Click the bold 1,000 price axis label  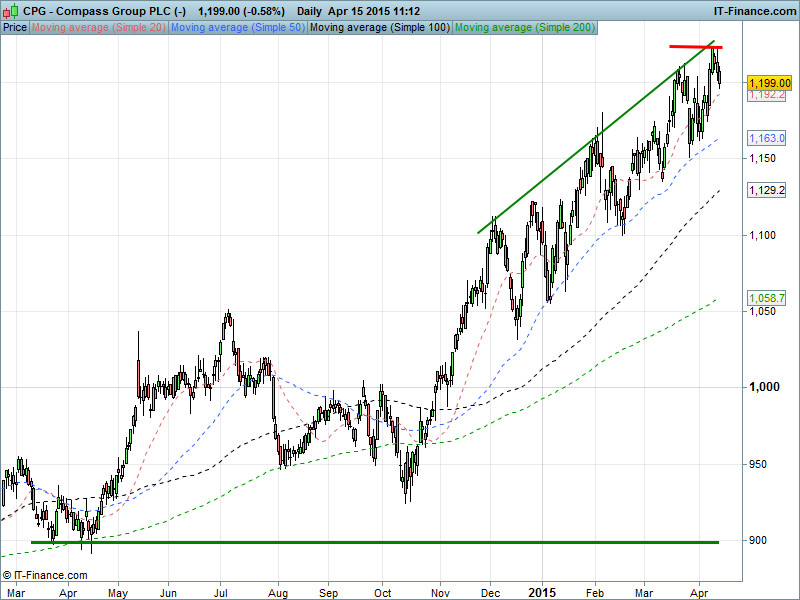tap(763, 387)
